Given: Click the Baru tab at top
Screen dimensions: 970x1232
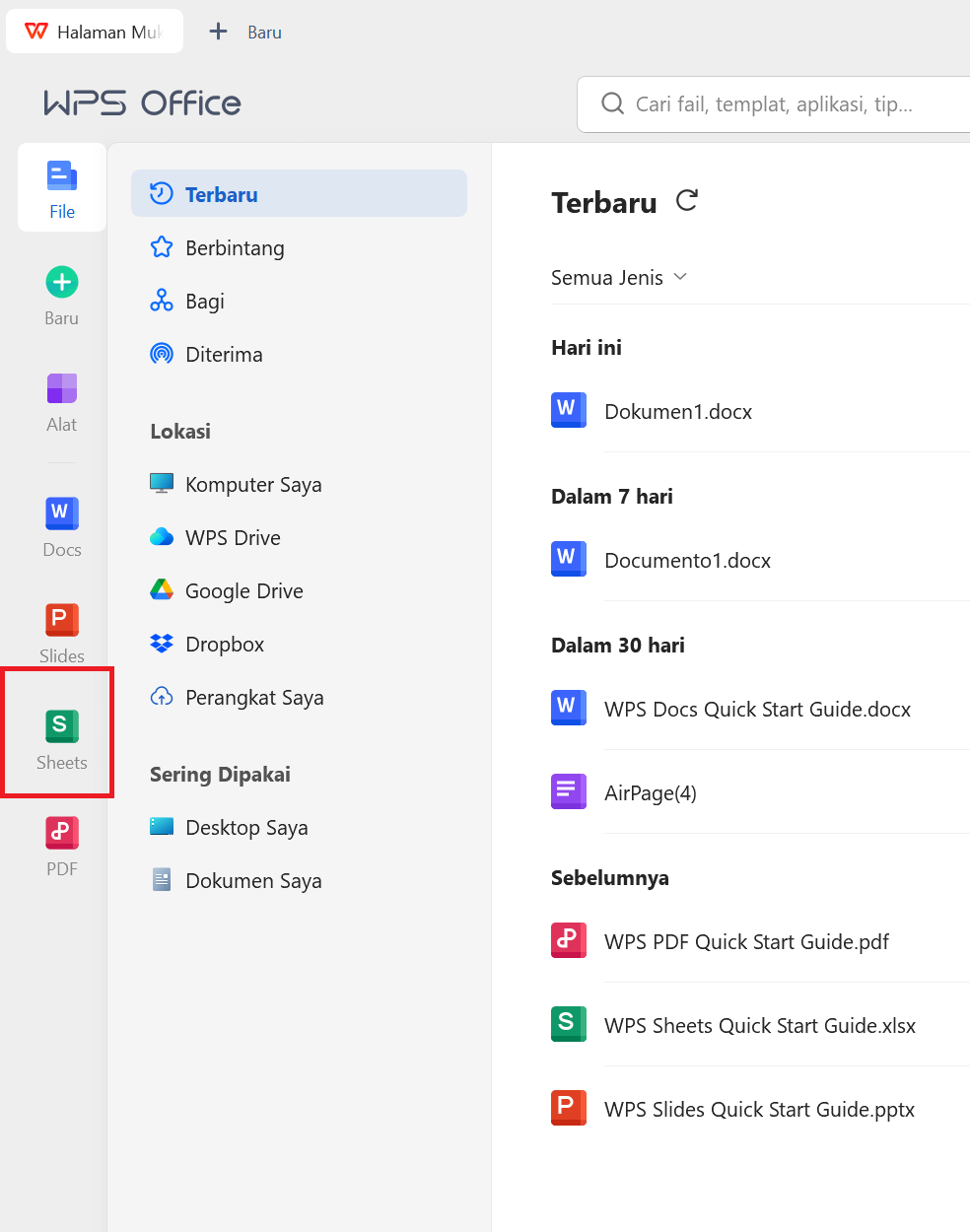Looking at the screenshot, I should click(246, 31).
